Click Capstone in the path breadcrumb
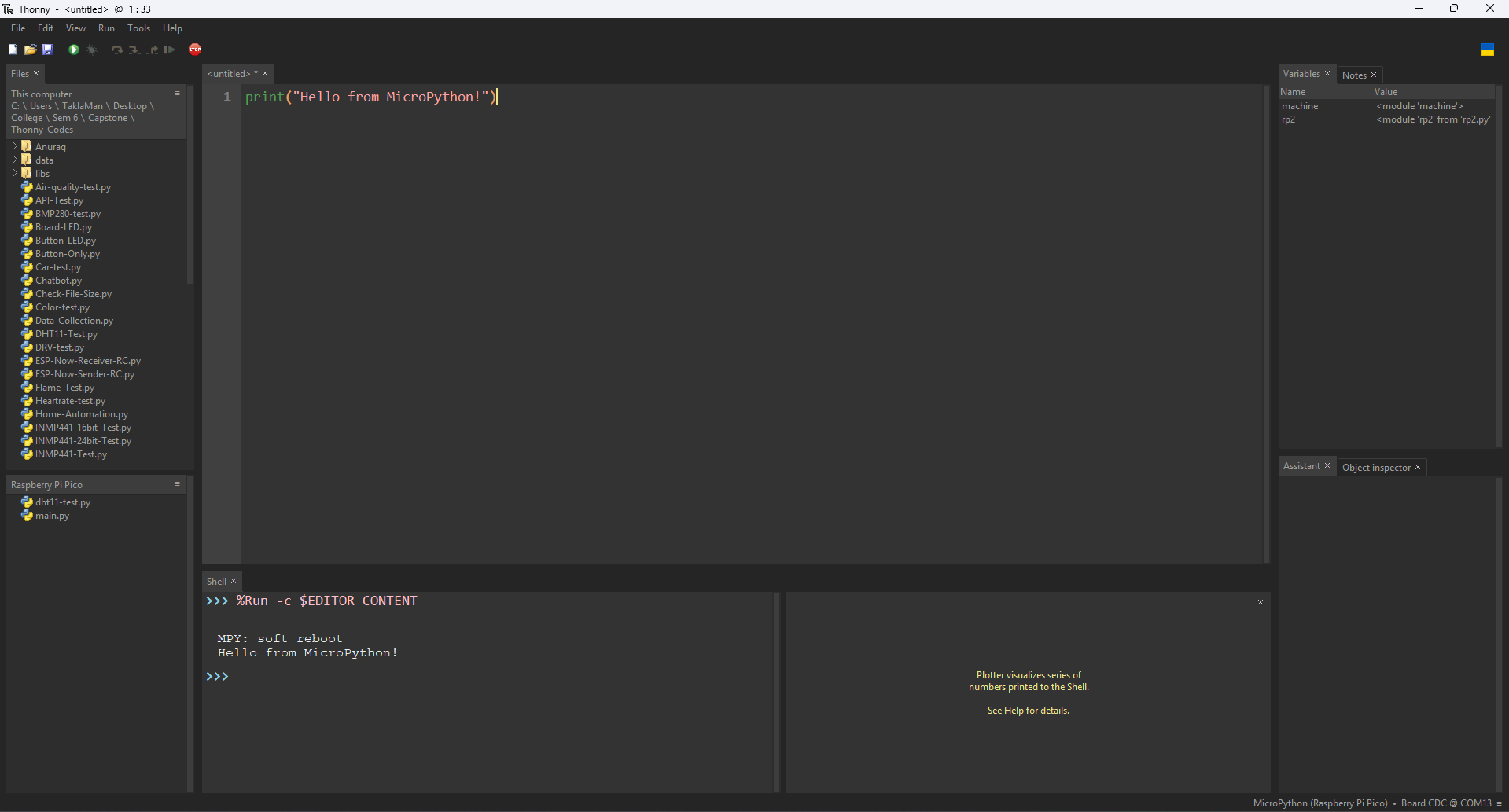The width and height of the screenshot is (1509, 812). [108, 118]
